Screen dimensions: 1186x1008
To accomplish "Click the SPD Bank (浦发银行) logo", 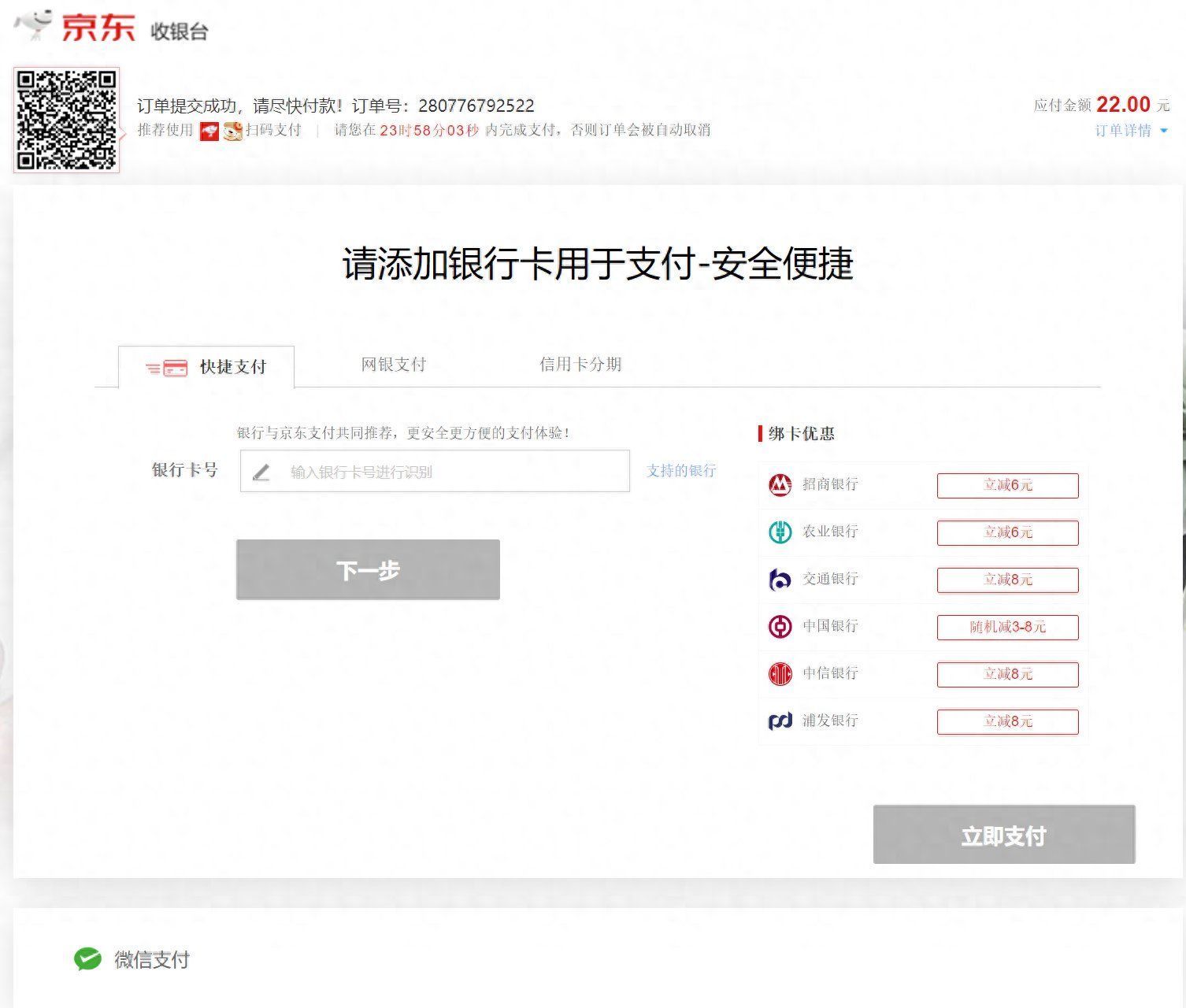I will pyautogui.click(x=780, y=721).
